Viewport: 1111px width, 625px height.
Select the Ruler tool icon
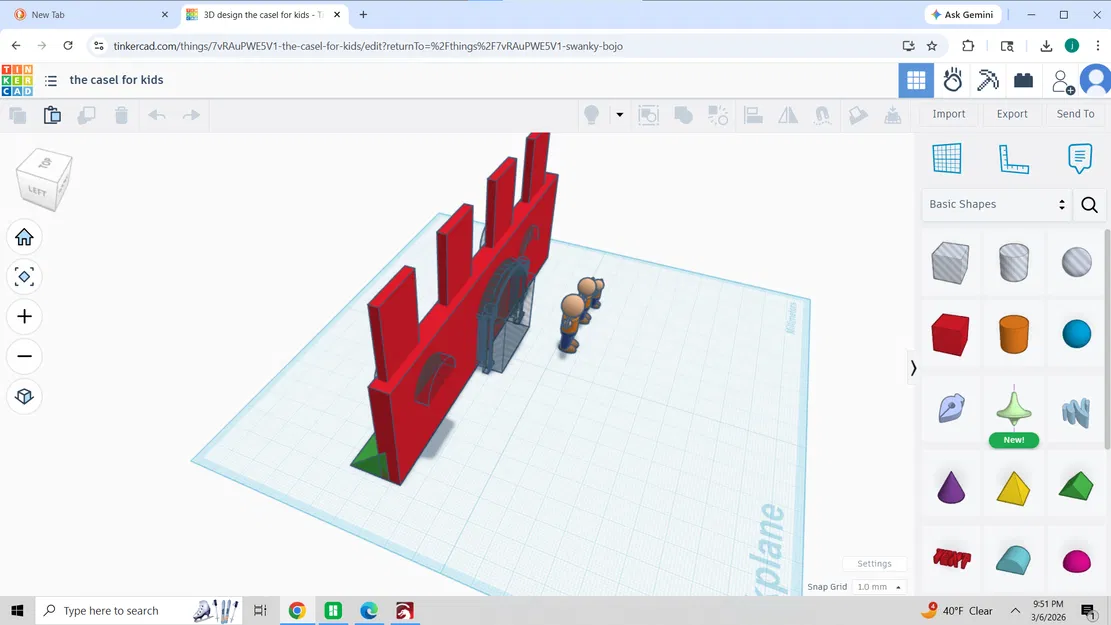(x=1013, y=158)
